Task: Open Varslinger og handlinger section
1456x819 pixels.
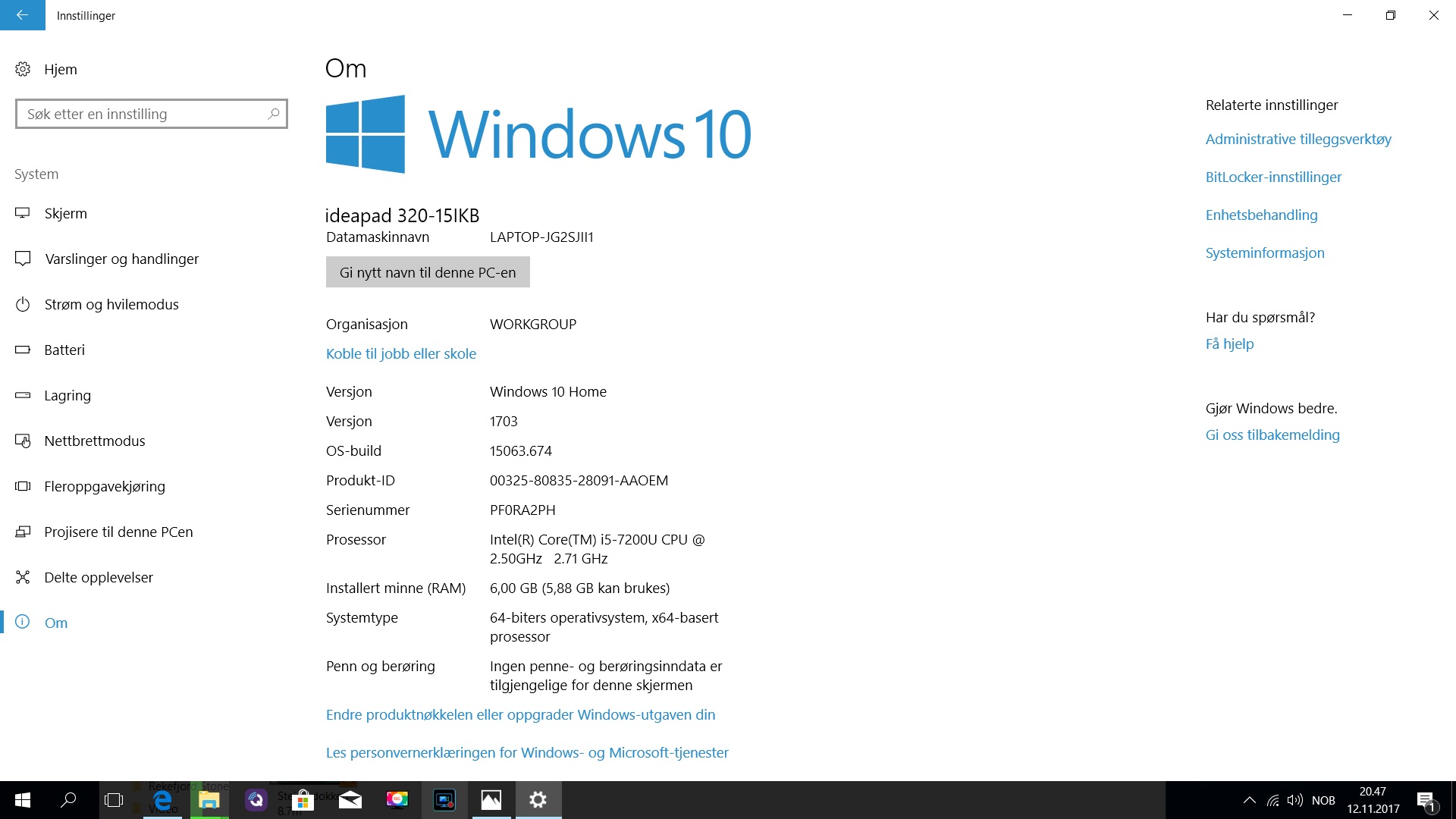Action: (x=121, y=259)
